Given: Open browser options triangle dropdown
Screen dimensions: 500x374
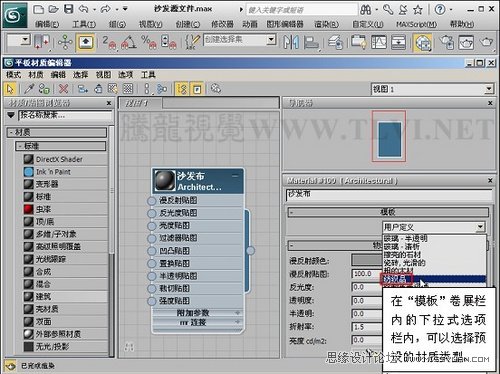Looking at the screenshot, I should 11,115.
